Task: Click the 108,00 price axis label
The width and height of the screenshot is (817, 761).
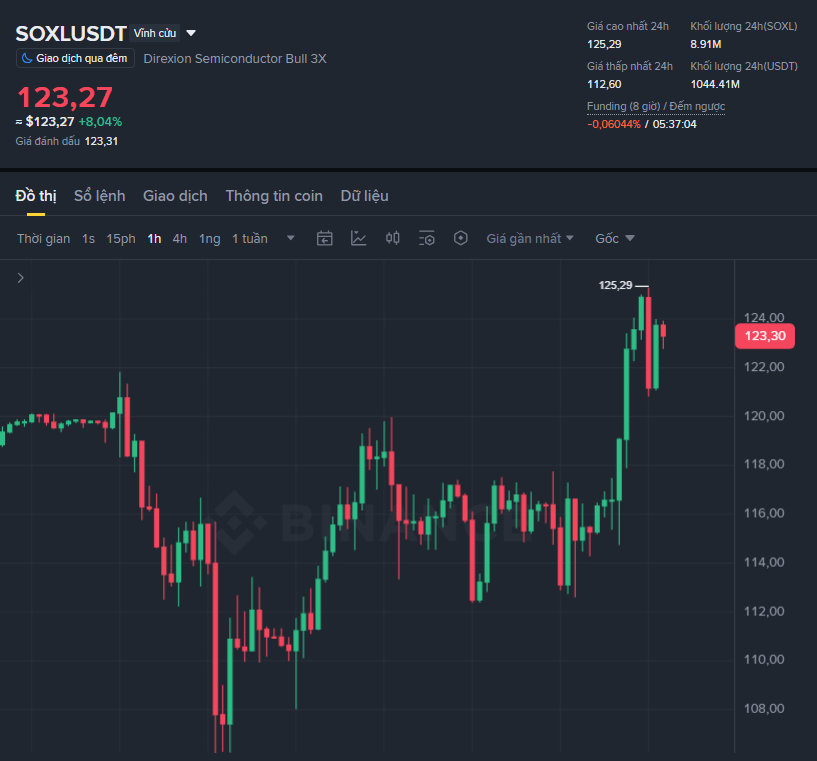Action: (x=764, y=708)
